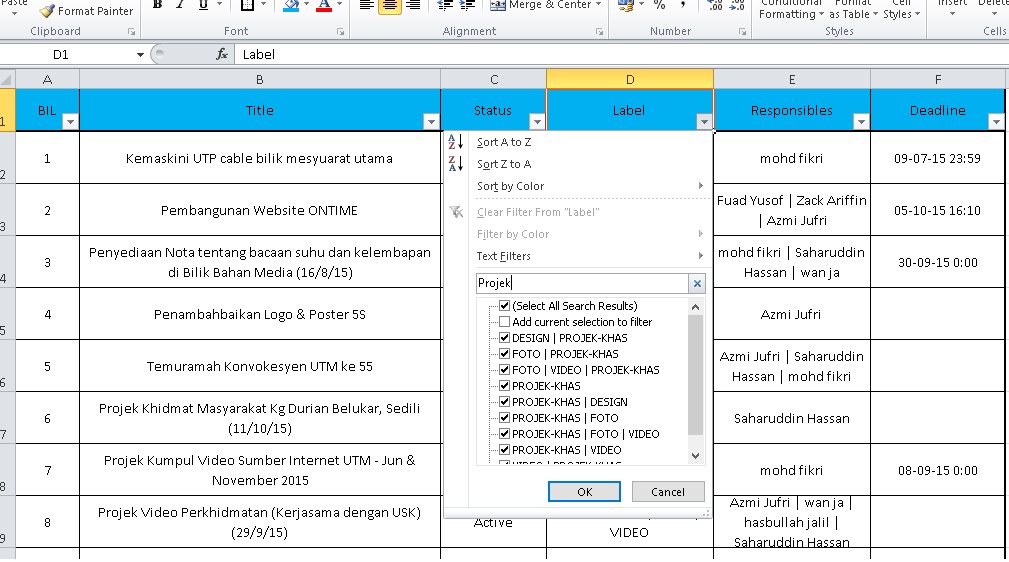Image resolution: width=1009 pixels, height=562 pixels.
Task: Uncheck FOTO | VIDEO | PROJEK-KHAS
Action: click(x=504, y=370)
